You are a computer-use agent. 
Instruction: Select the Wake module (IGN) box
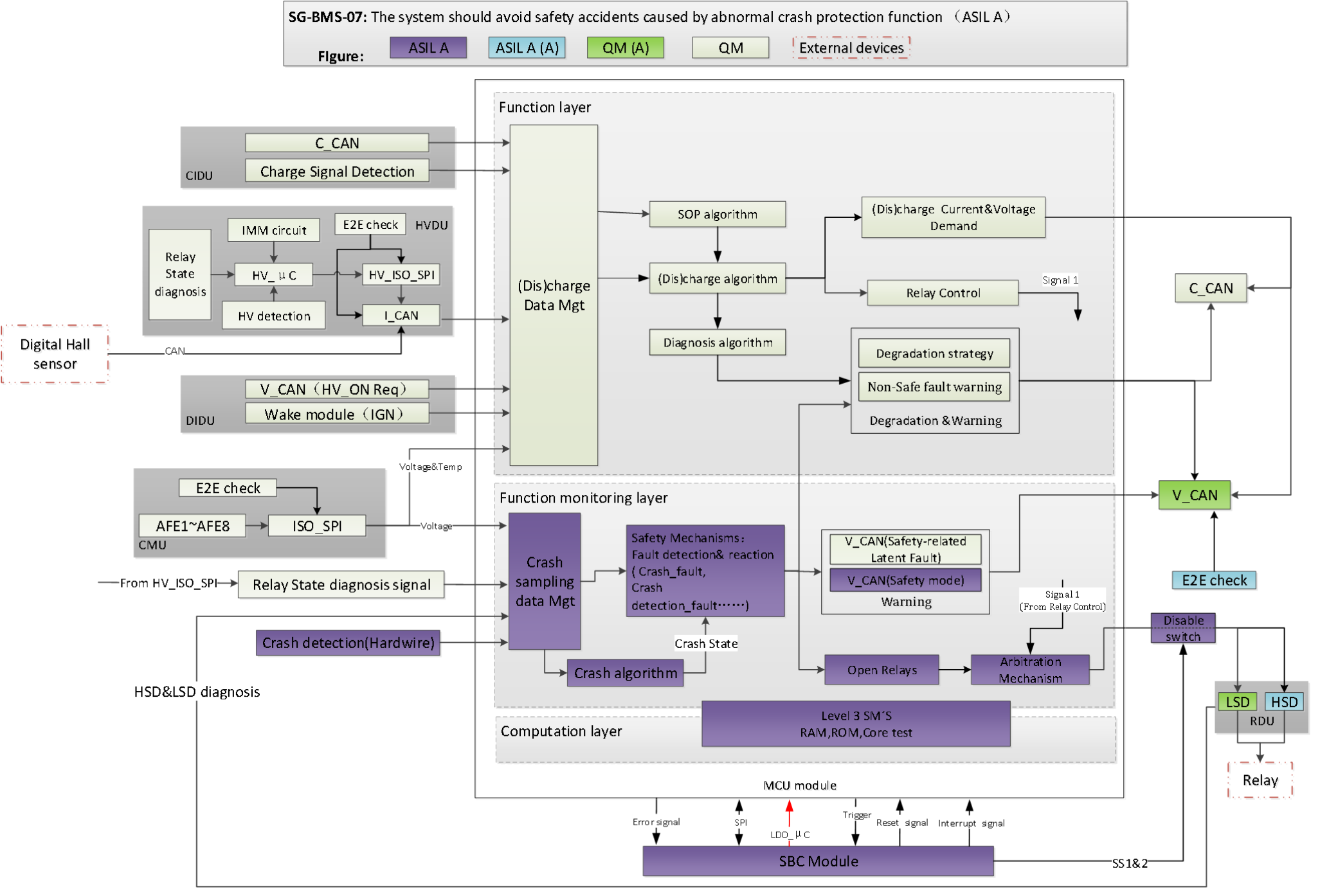pyautogui.click(x=337, y=414)
